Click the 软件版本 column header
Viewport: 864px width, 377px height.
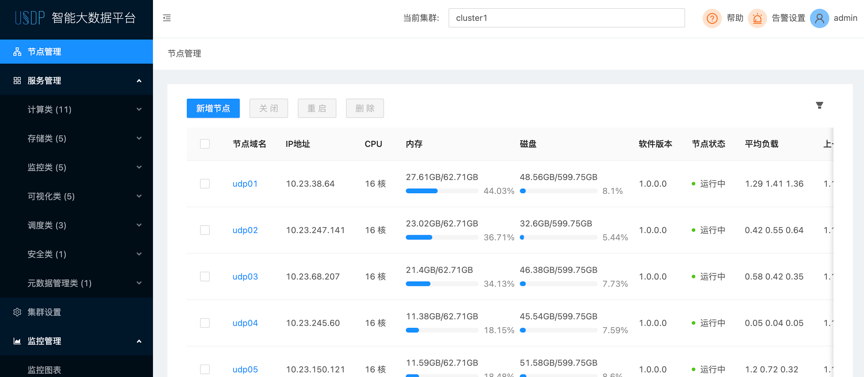coord(656,144)
